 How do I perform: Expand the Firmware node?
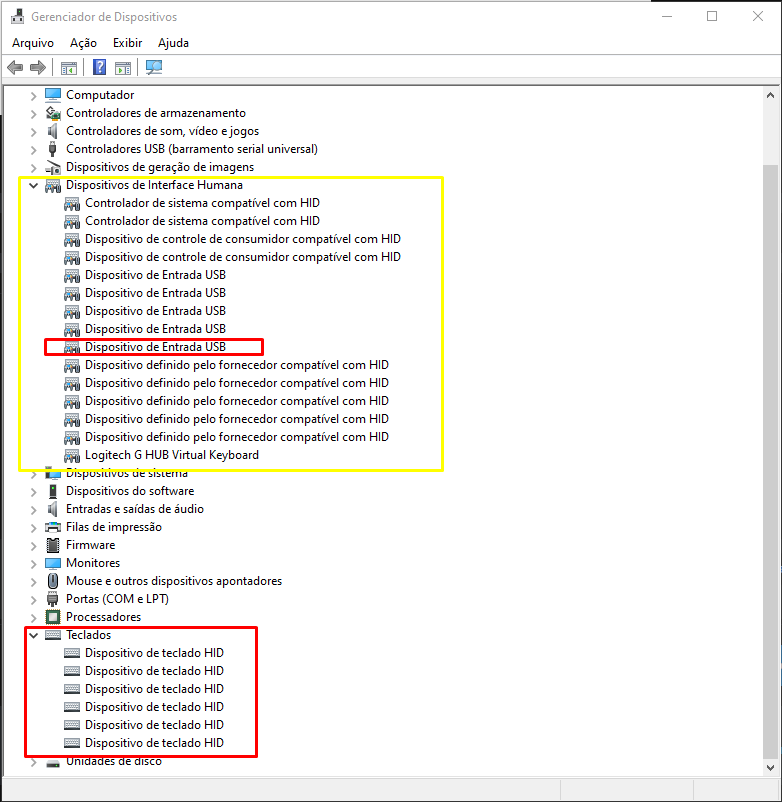pos(33,546)
